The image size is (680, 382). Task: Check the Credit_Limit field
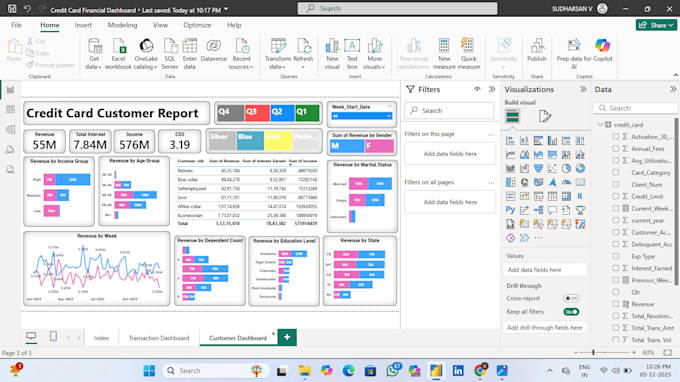pos(615,196)
